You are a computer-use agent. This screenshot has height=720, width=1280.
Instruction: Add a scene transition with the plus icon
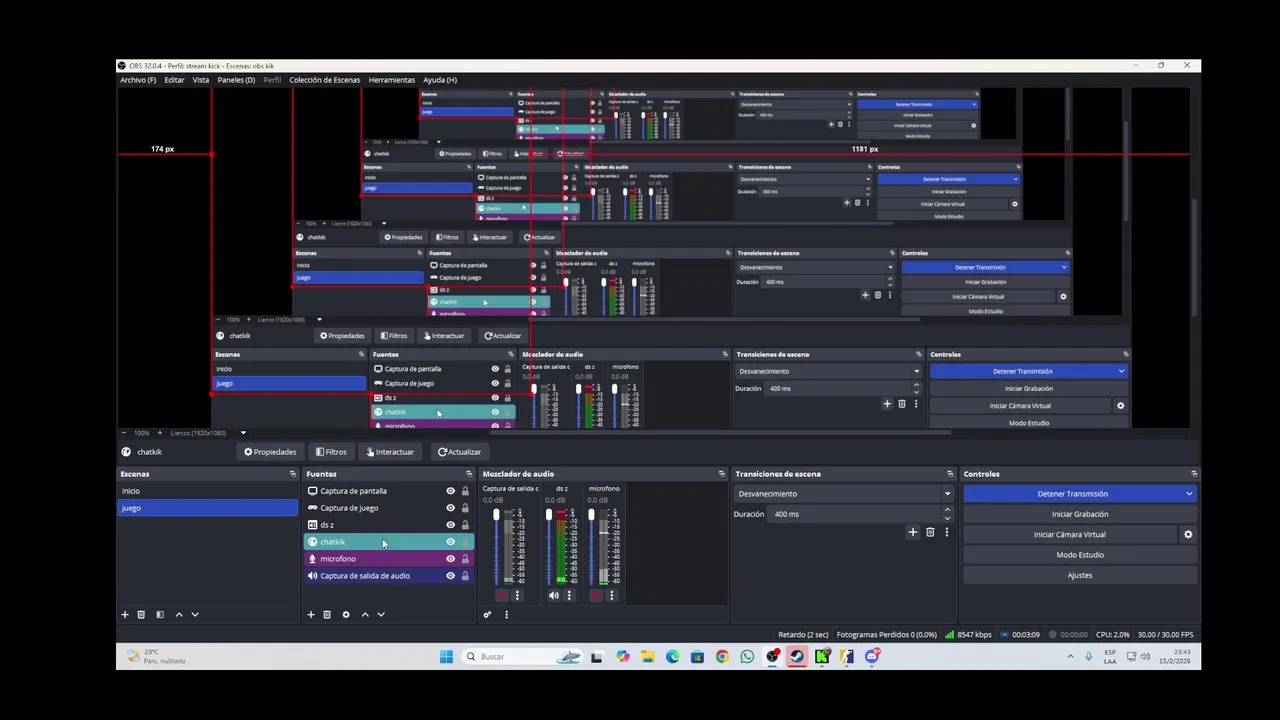[x=912, y=532]
